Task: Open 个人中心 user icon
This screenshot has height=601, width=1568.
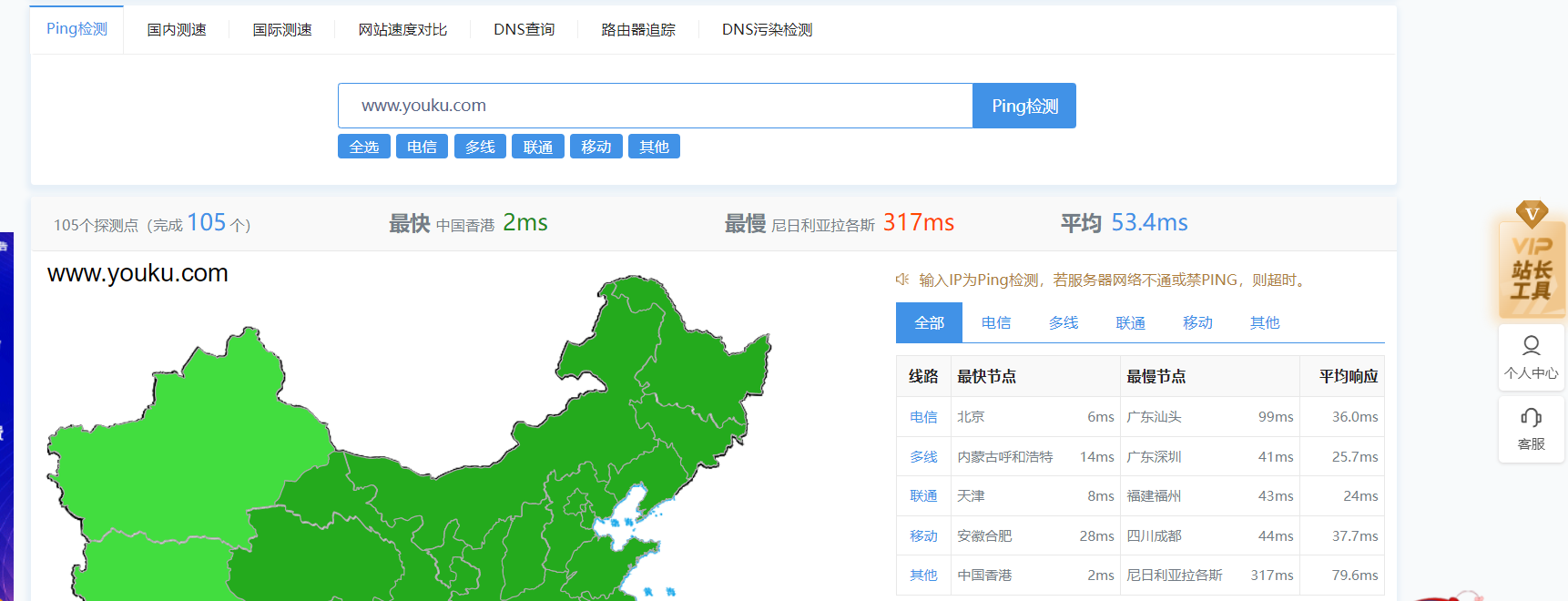Action: coord(1532,357)
